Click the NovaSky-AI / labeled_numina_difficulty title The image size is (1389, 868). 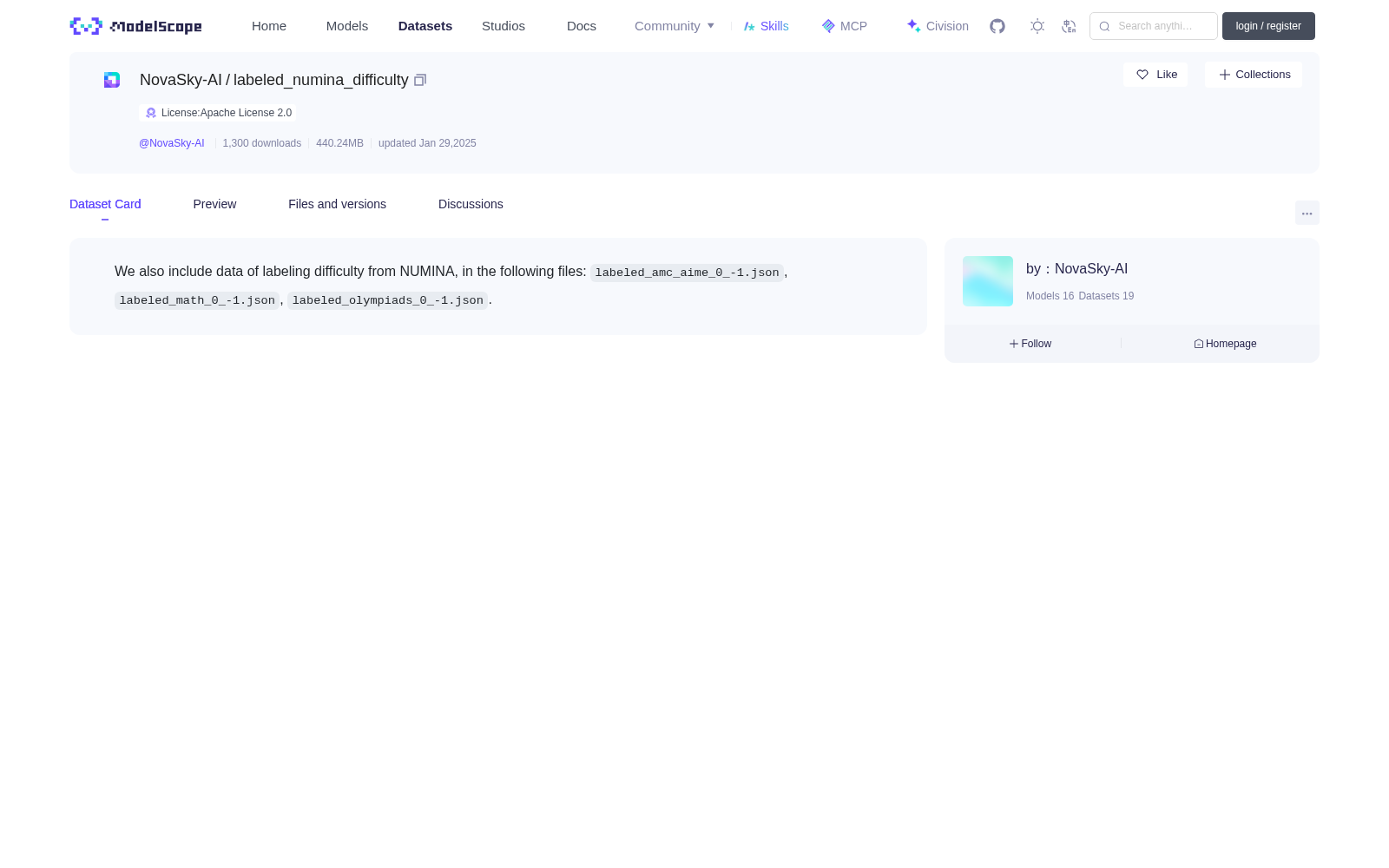[x=274, y=80]
